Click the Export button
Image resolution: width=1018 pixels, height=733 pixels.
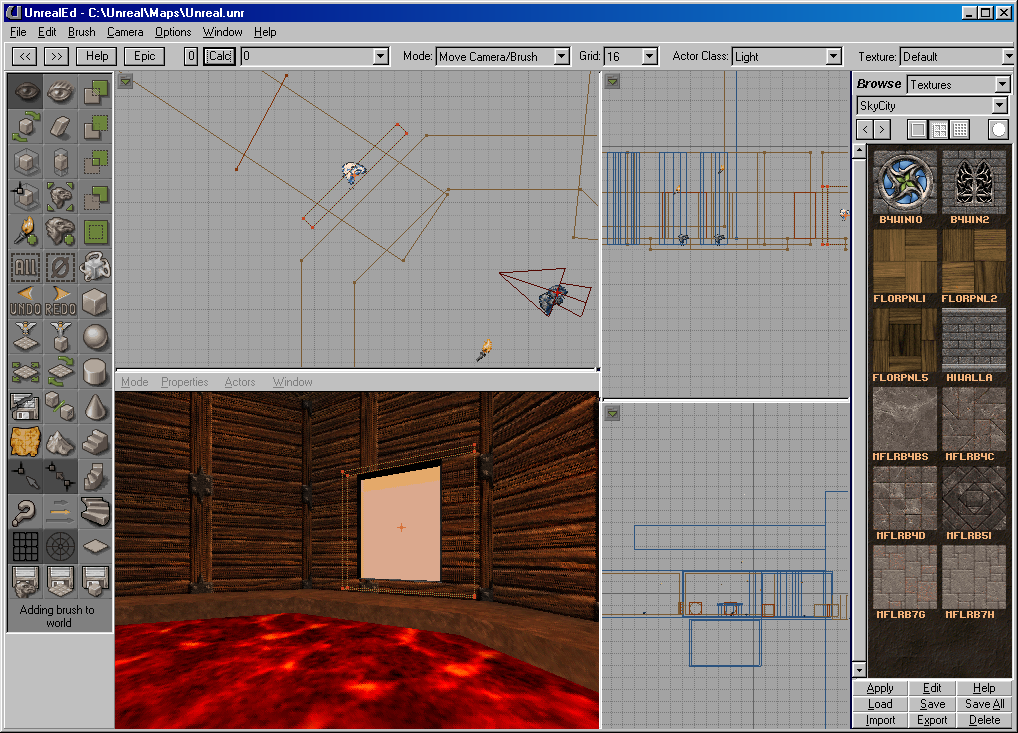(932, 720)
